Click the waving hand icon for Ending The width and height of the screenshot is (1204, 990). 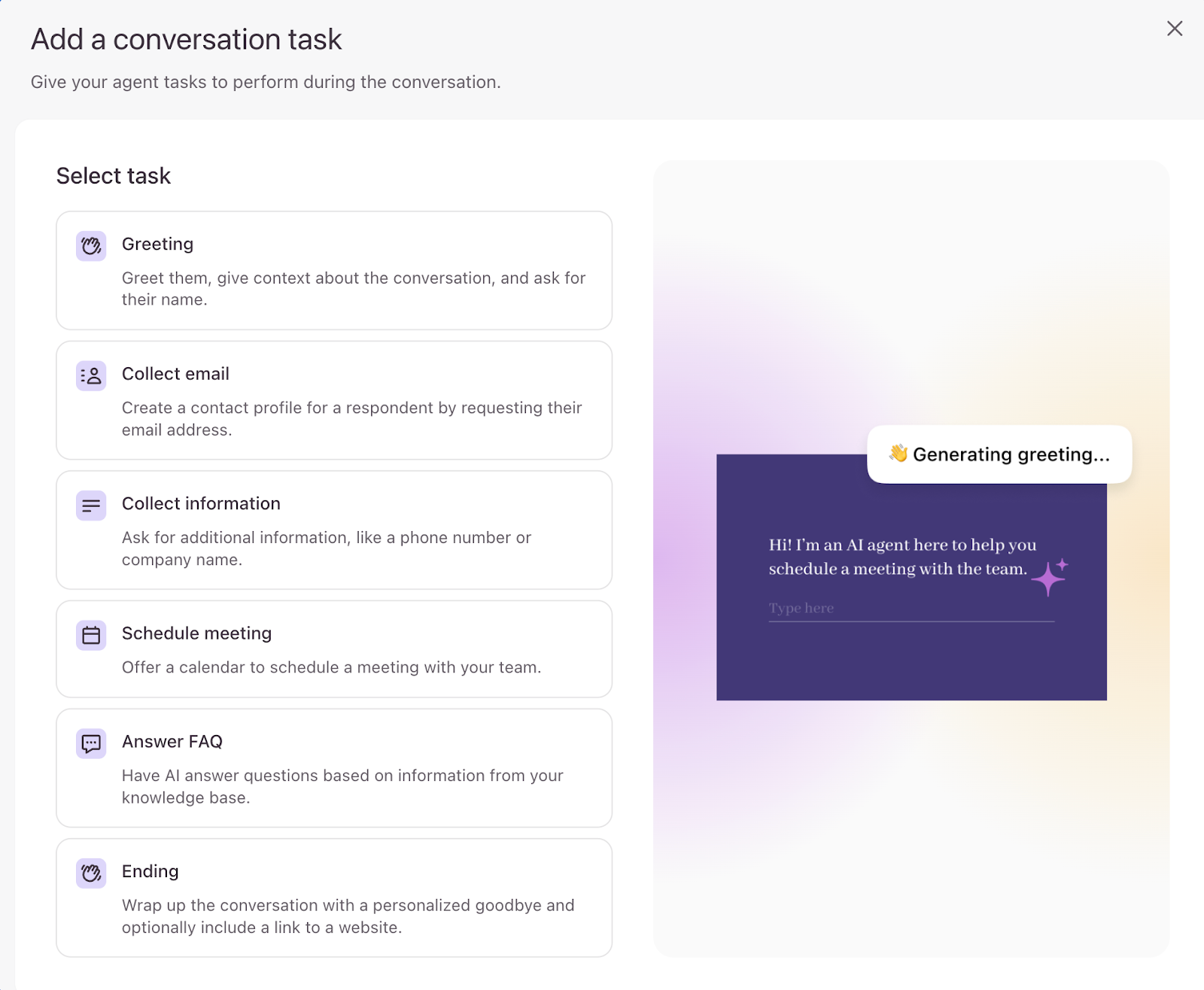pos(91,873)
